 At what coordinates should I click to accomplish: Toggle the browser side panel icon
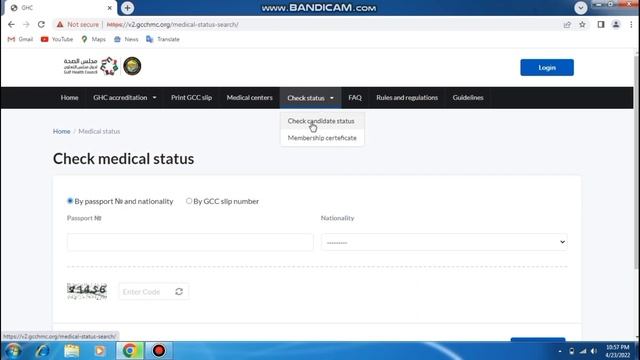(x=601, y=25)
